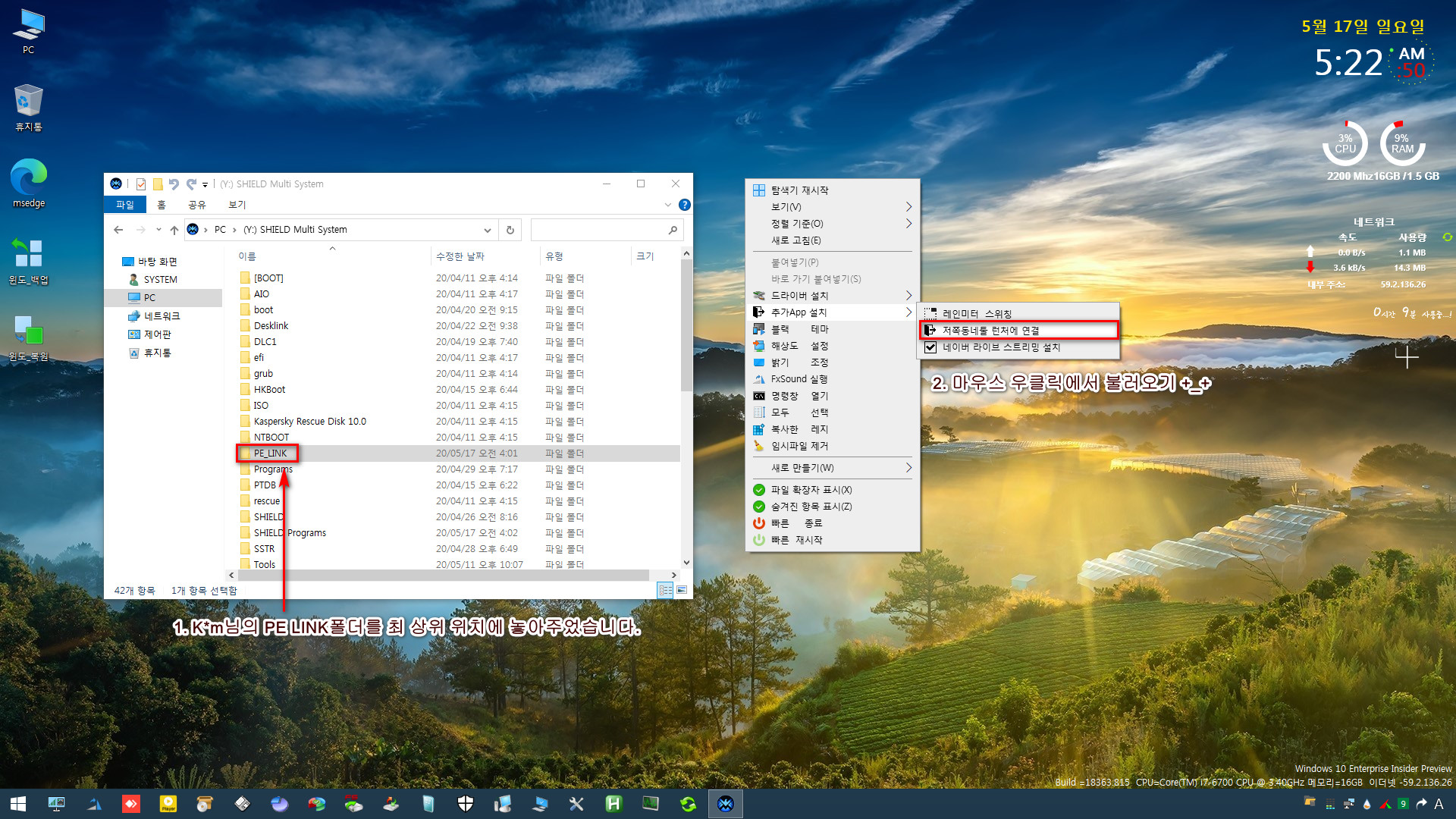Open the 파일 ribbon tab
Viewport: 1456px width, 819px height.
[124, 205]
